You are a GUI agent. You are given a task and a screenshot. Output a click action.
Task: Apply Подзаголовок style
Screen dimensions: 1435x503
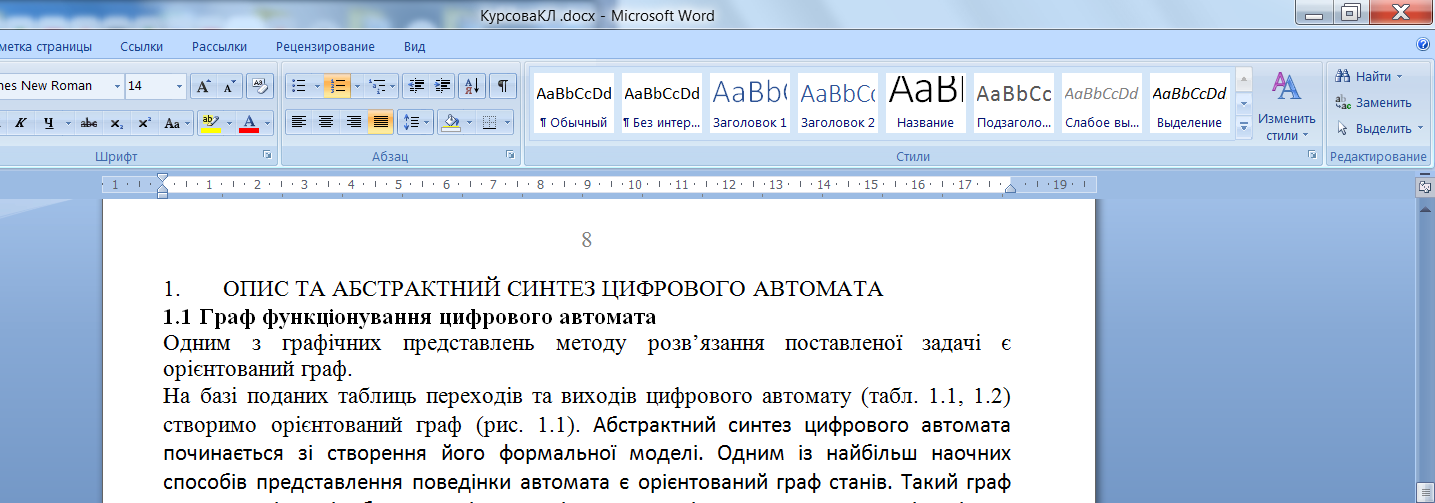1014,103
